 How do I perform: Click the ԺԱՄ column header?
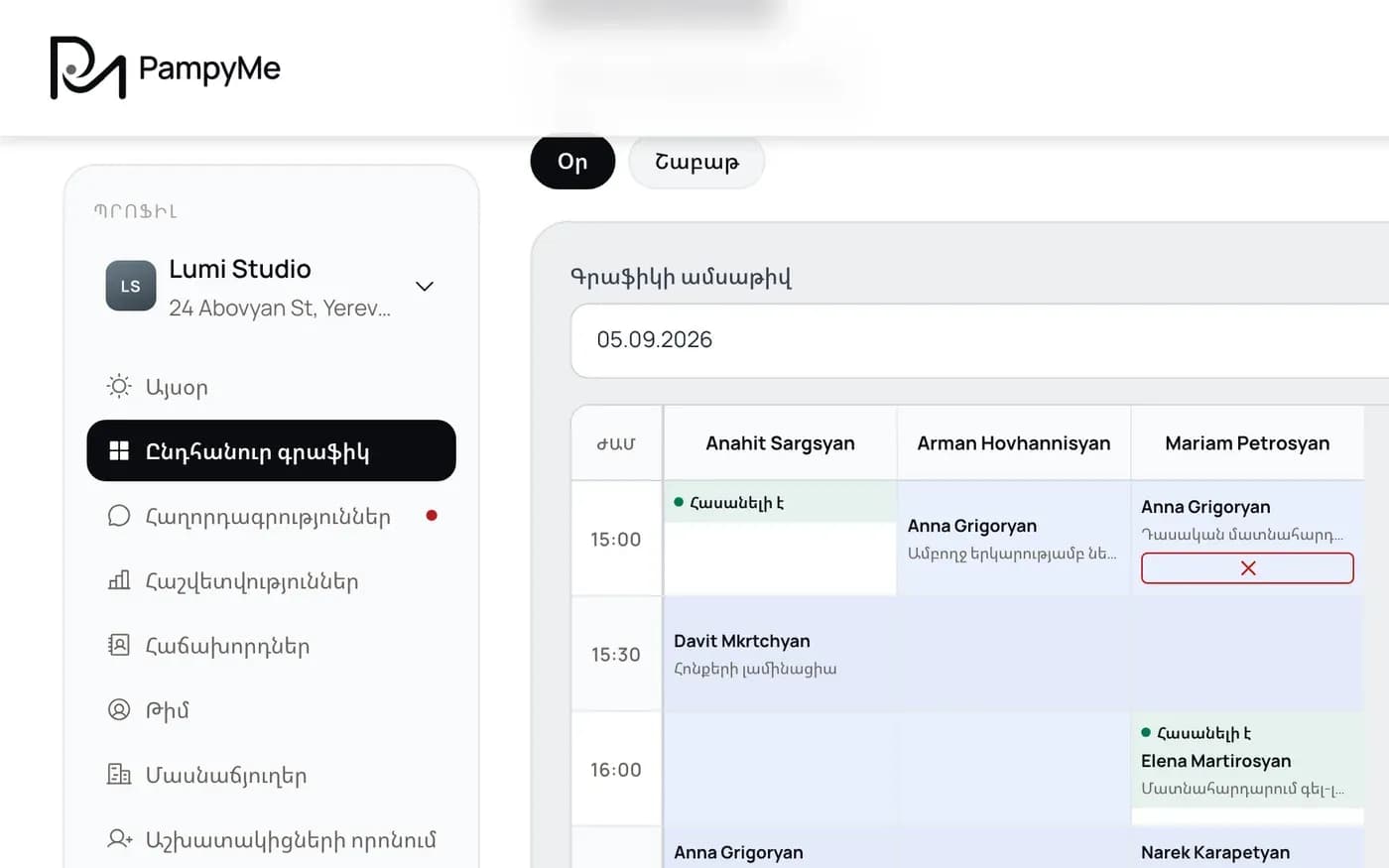[x=616, y=443]
